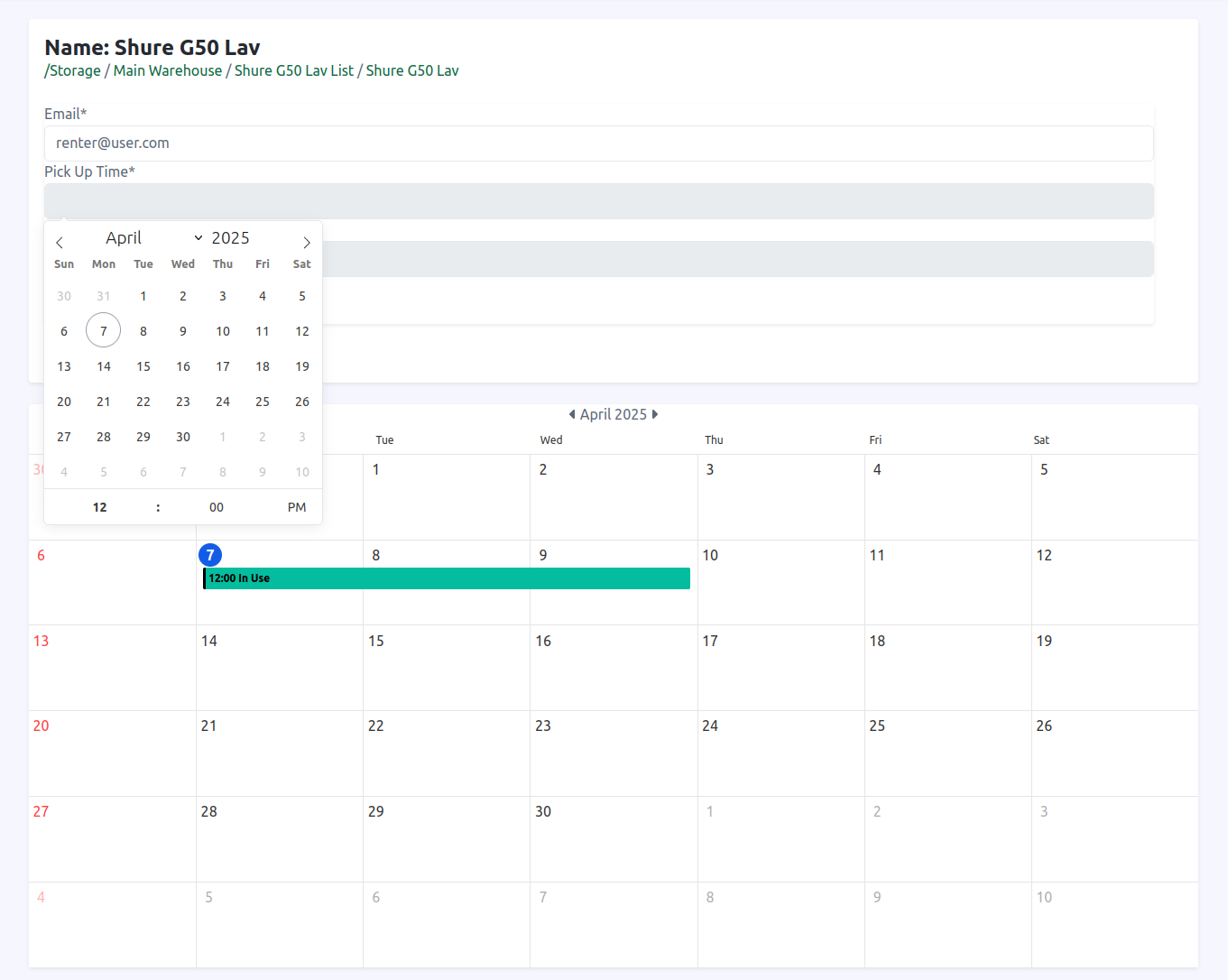
Task: Choose April 30 in date picker
Action: [x=183, y=437]
